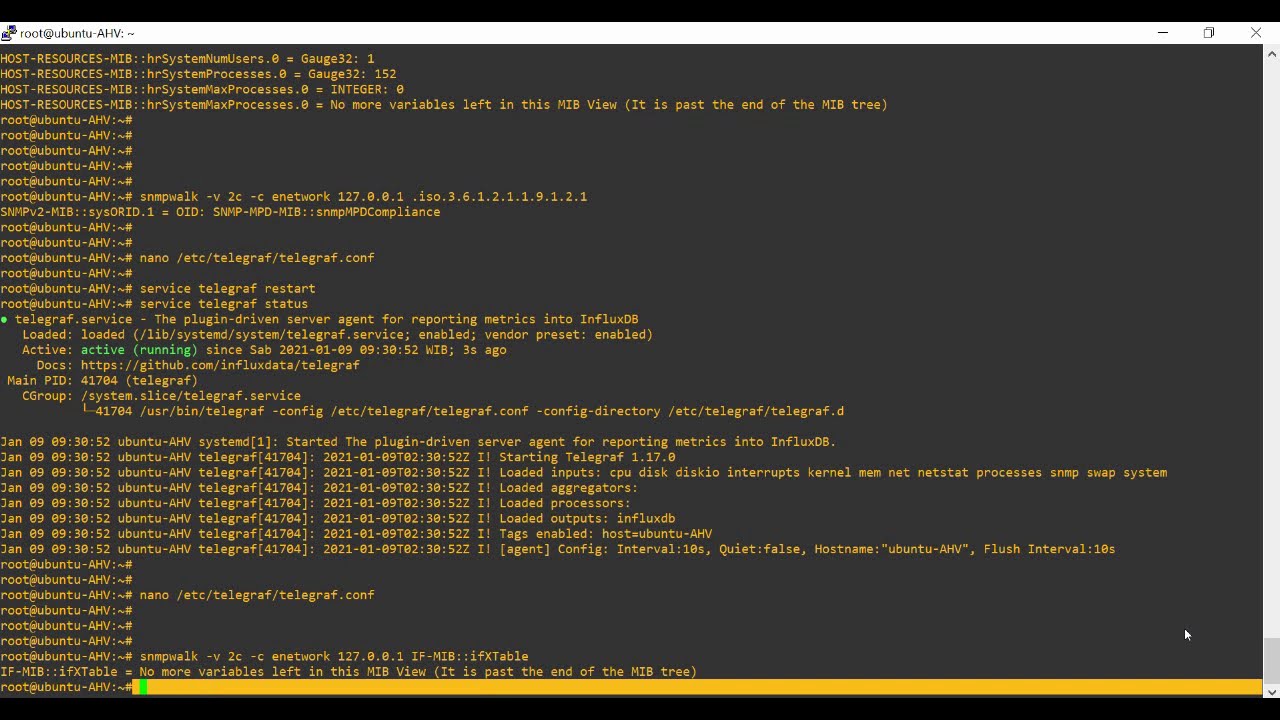Open the PuTTY icon system menu

pyautogui.click(x=9, y=33)
